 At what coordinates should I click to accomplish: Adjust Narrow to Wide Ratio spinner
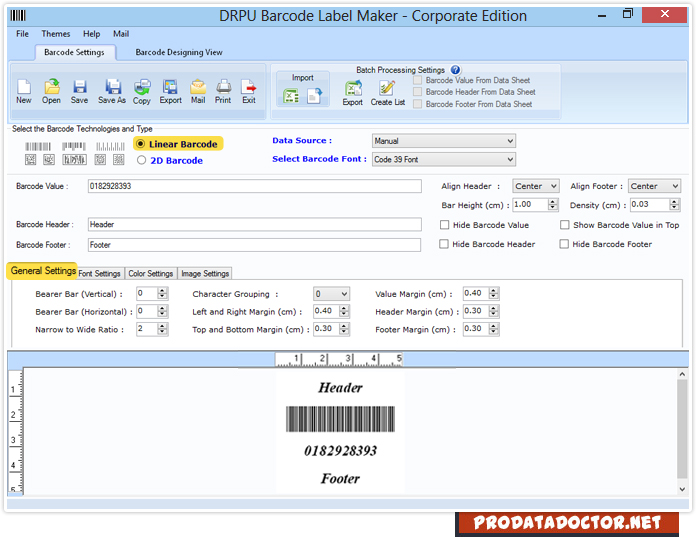pos(162,329)
